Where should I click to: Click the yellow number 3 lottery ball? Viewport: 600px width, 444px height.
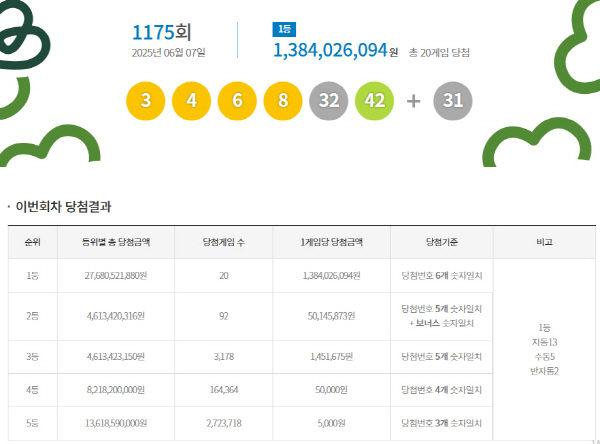pos(146,101)
